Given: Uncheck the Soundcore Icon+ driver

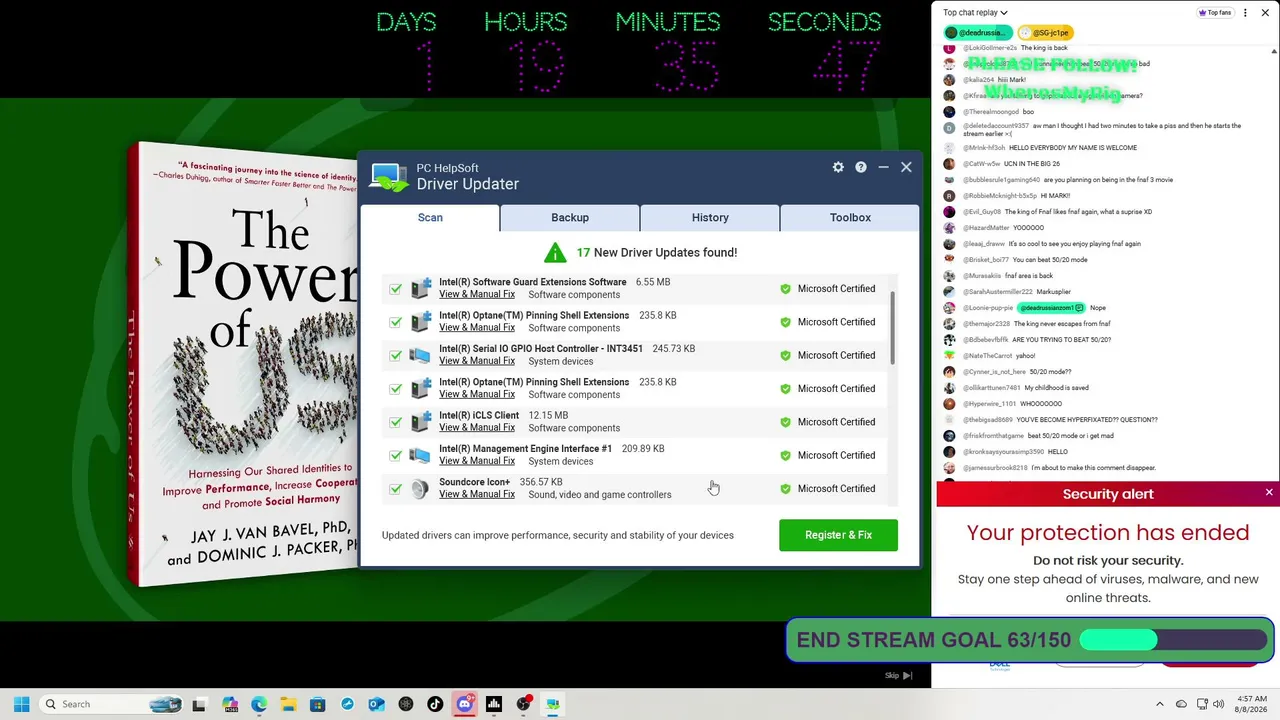Looking at the screenshot, I should click(x=396, y=489).
